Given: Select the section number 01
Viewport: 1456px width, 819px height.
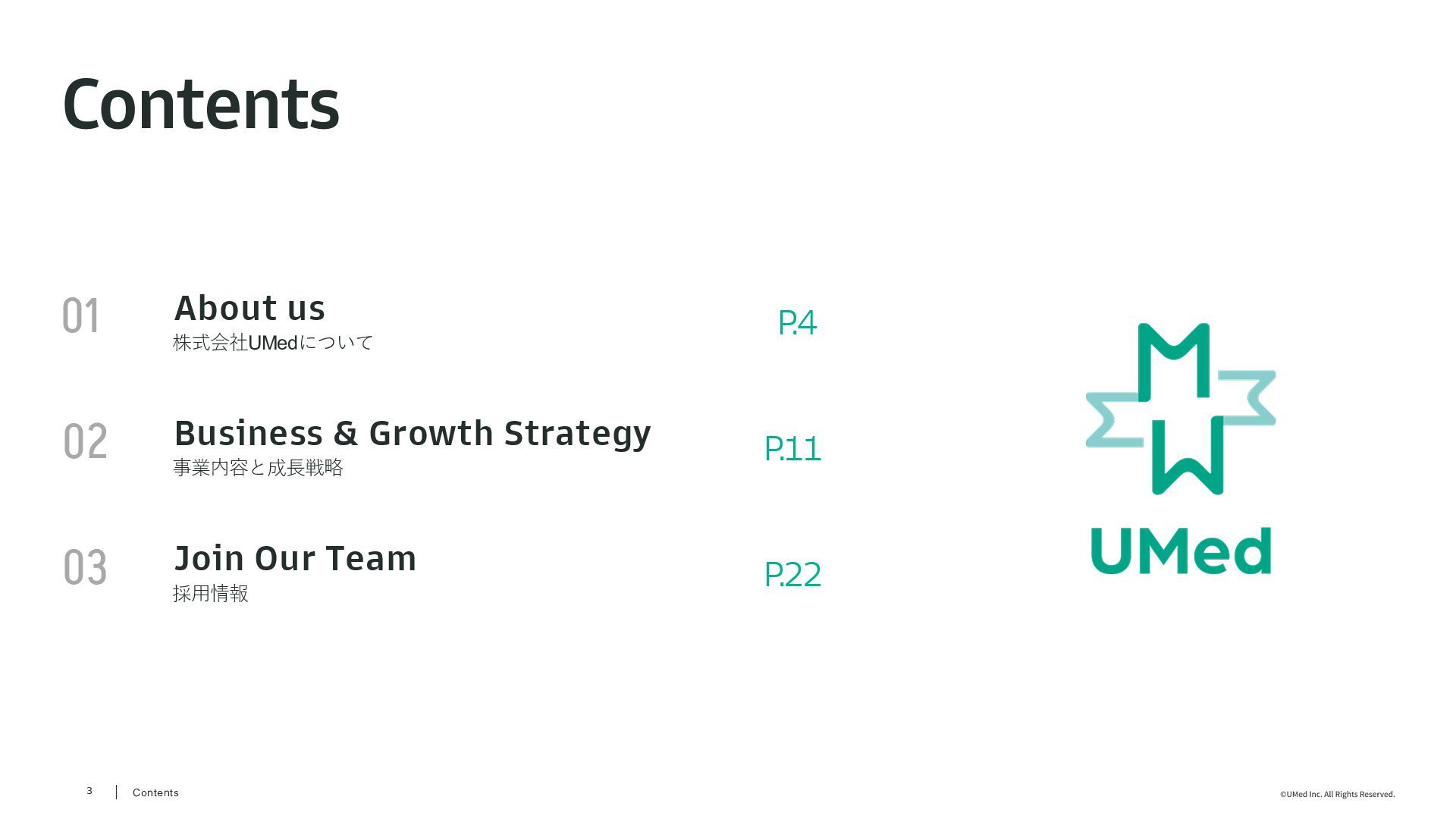Looking at the screenshot, I should click(x=80, y=315).
